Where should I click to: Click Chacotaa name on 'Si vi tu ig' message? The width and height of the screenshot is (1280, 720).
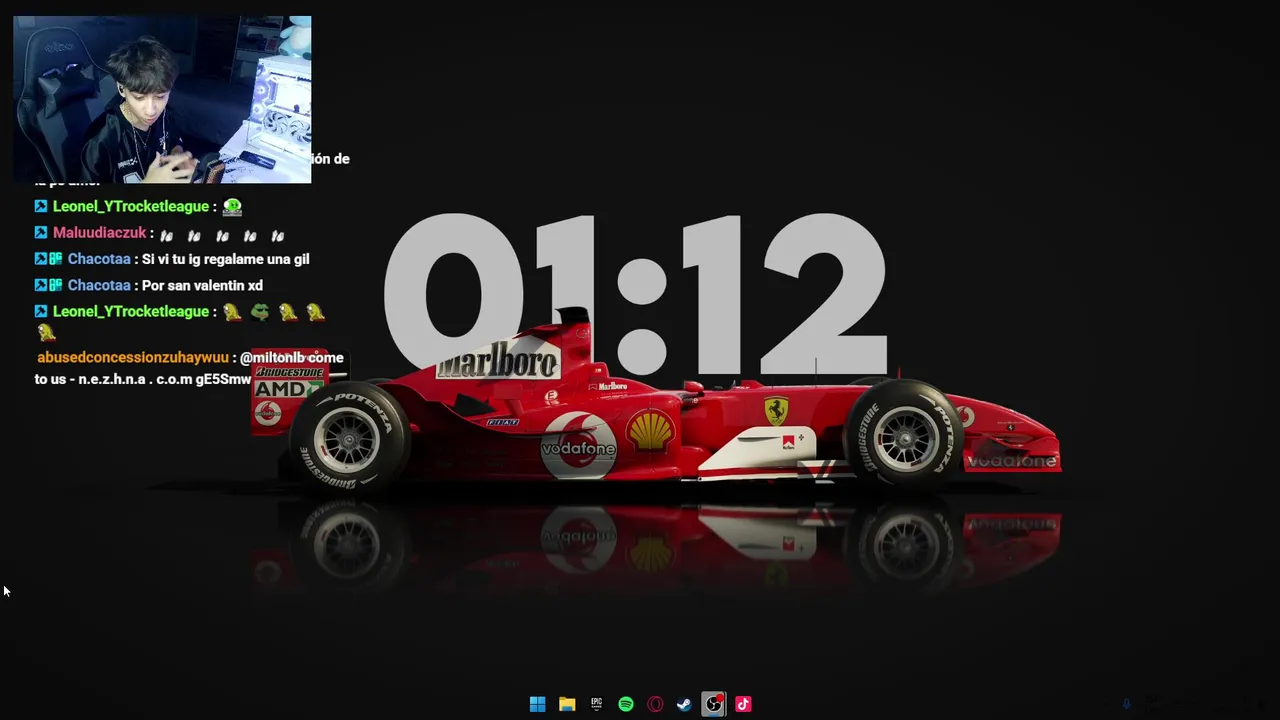click(99, 259)
